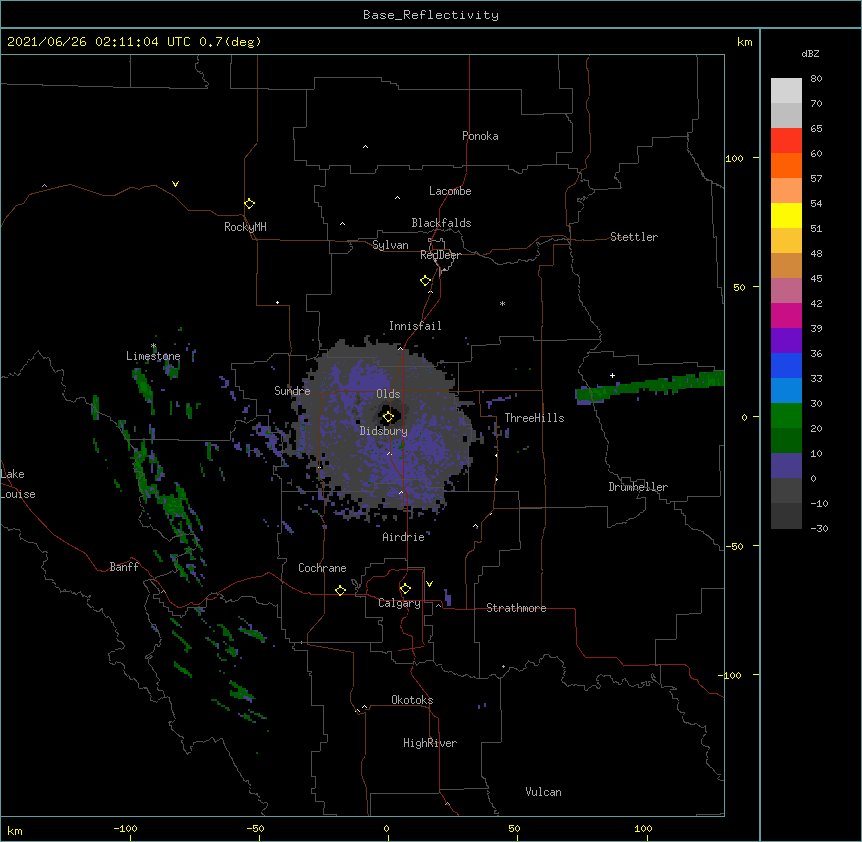
Task: Click the Olds label
Action: (388, 394)
